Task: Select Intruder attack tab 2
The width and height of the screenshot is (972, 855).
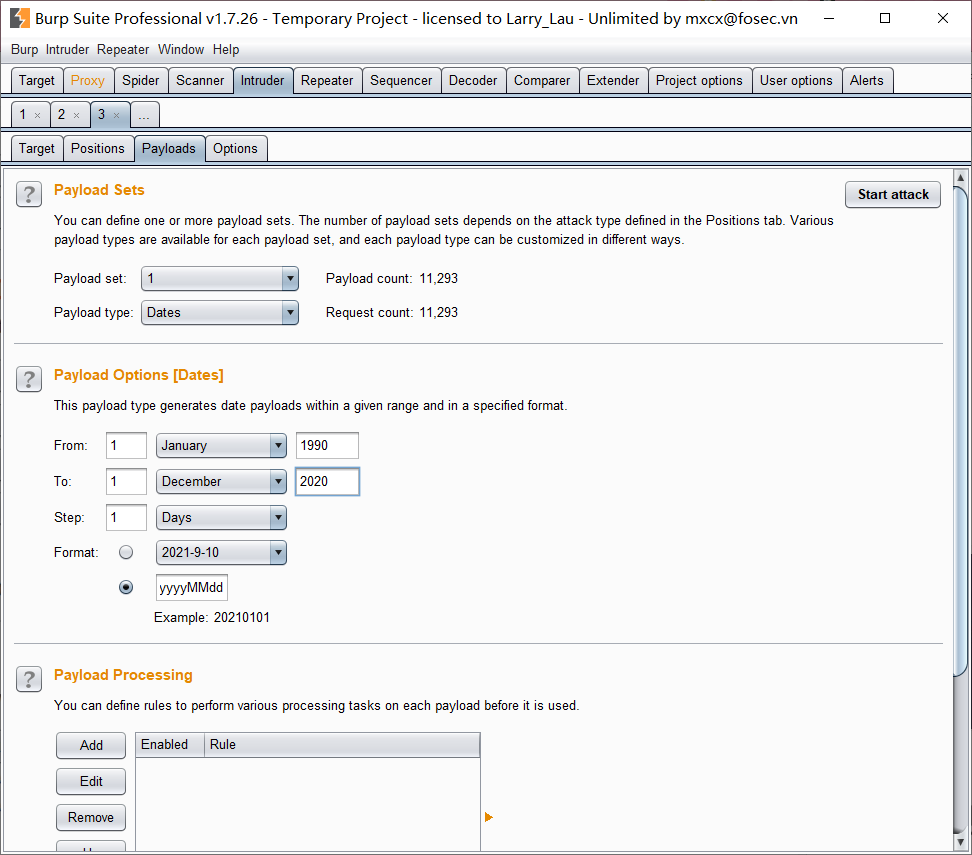Action: (x=61, y=115)
